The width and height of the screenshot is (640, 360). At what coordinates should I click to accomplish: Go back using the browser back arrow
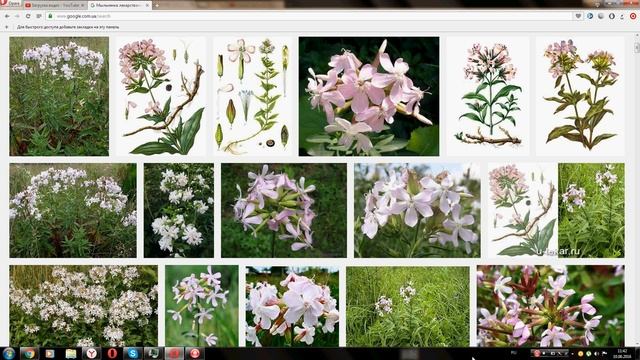(7, 16)
